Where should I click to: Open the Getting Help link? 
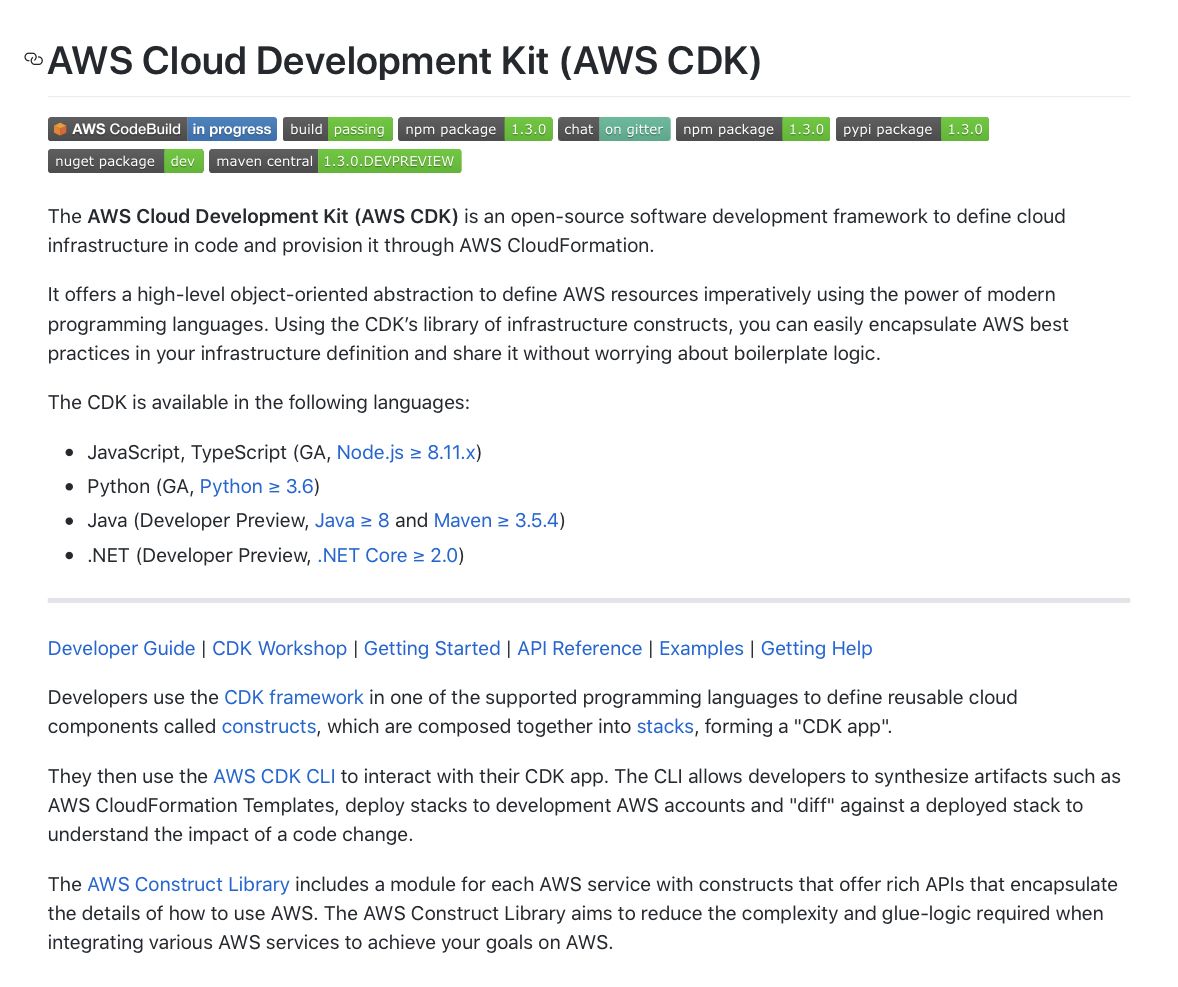[x=817, y=648]
